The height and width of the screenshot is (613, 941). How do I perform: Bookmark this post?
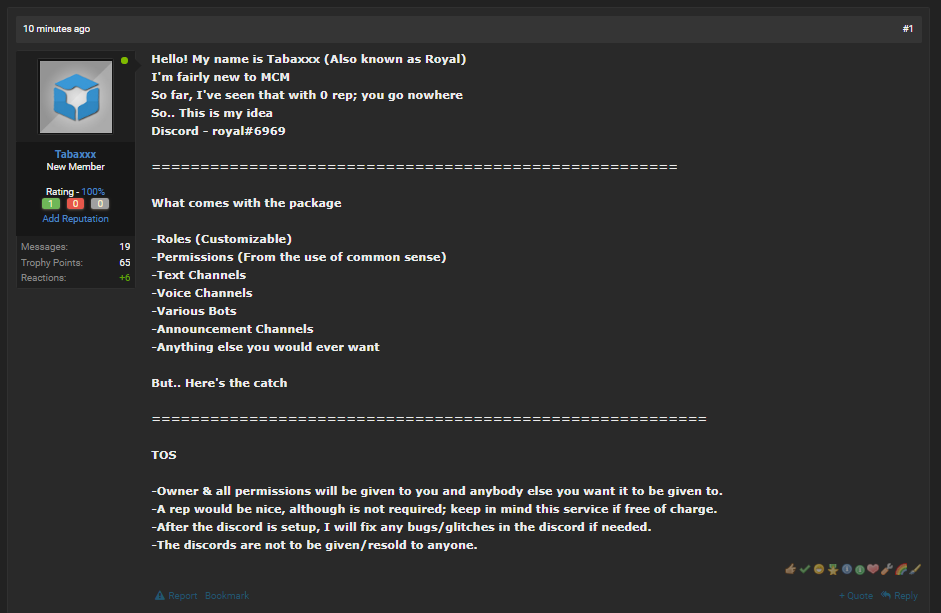(227, 596)
